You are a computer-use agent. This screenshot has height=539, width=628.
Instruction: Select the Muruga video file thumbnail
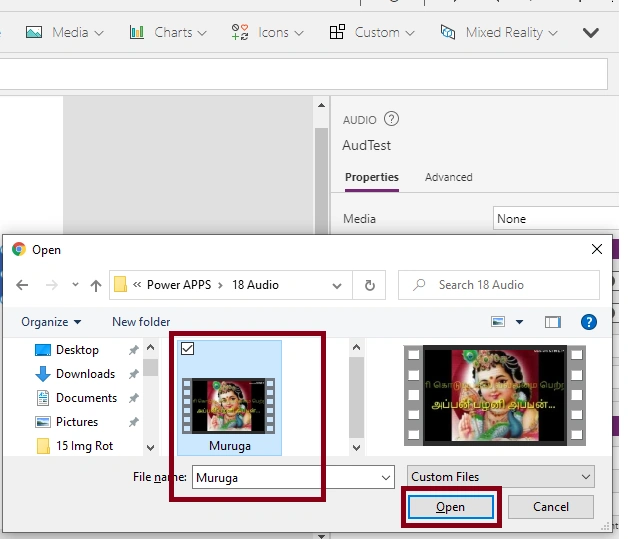[x=229, y=406]
